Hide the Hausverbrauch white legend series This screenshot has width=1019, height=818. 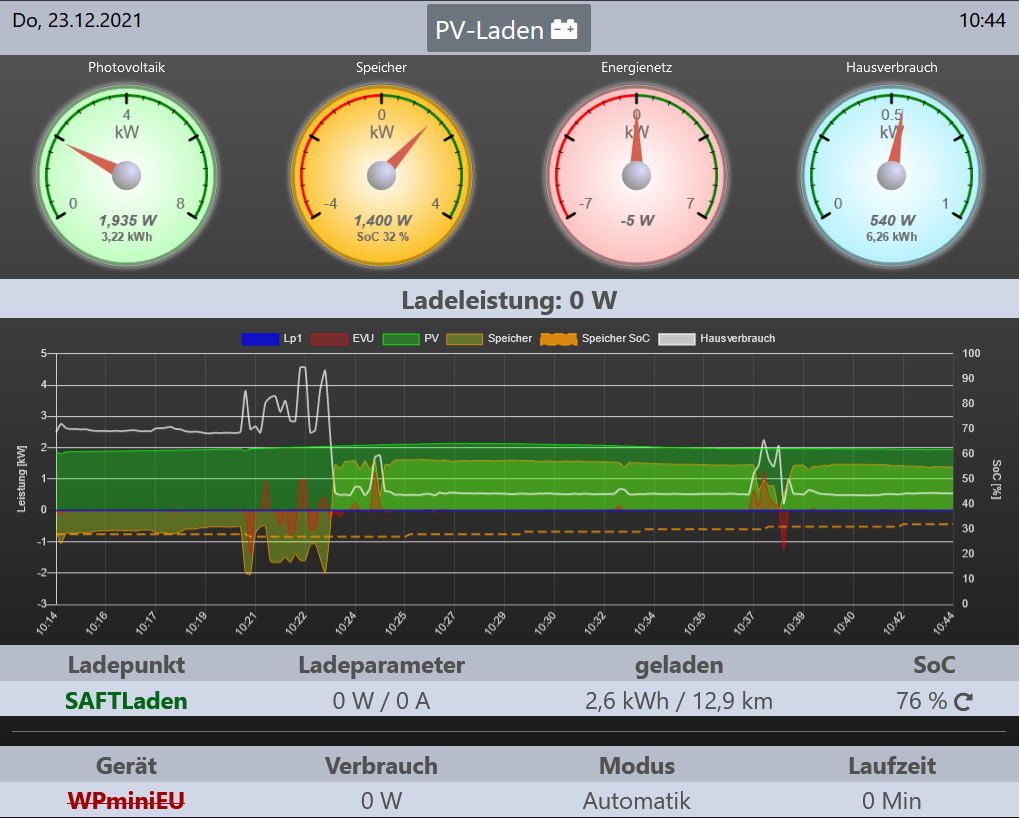pos(677,339)
